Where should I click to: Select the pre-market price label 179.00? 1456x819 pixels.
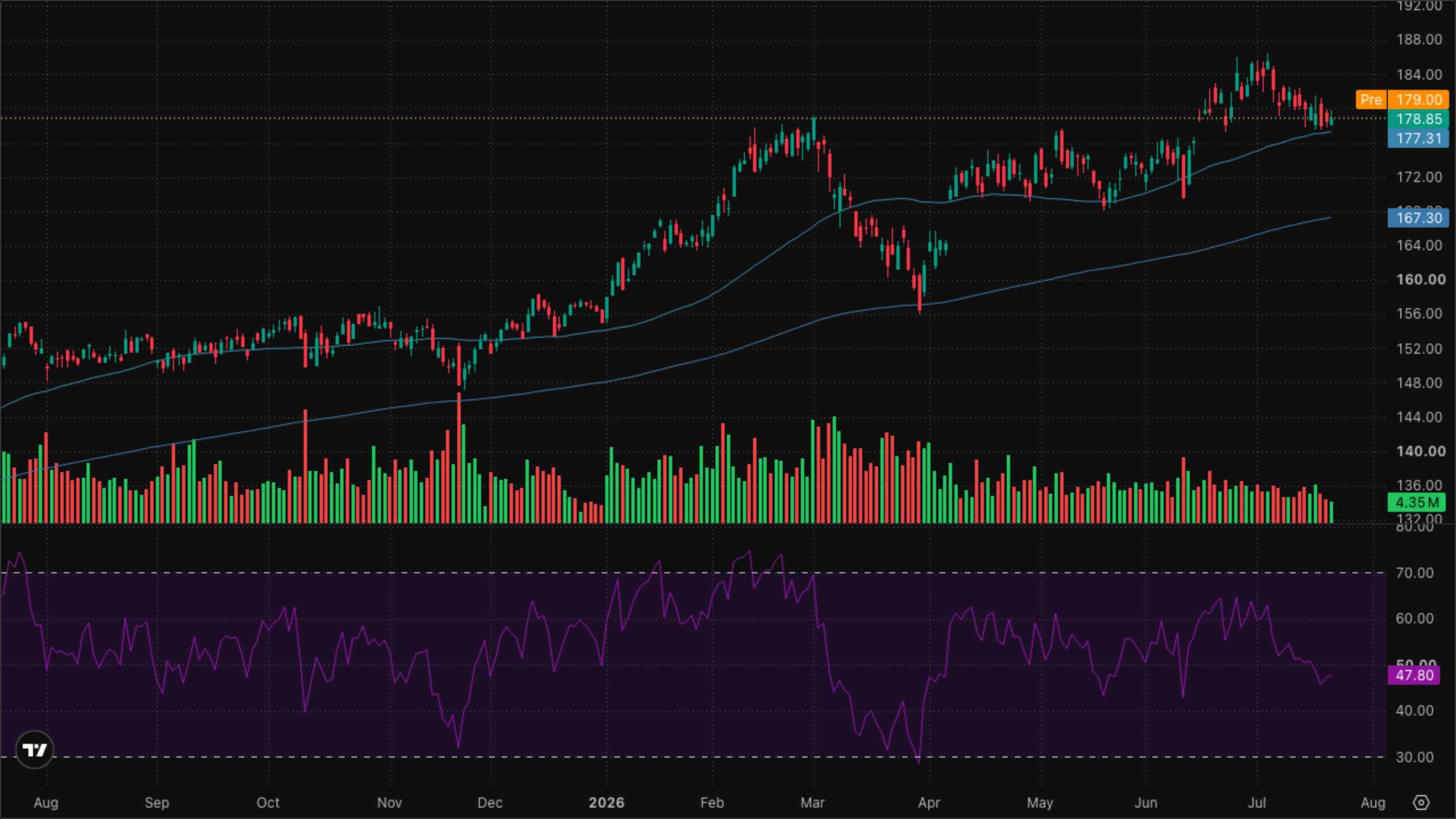click(1418, 100)
